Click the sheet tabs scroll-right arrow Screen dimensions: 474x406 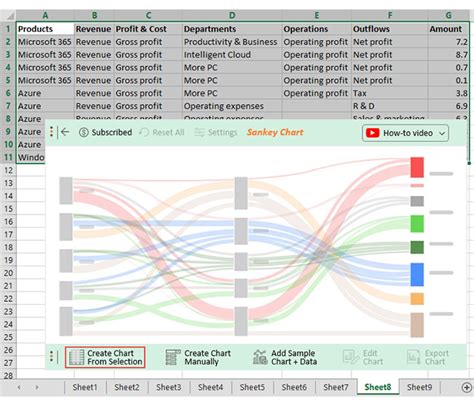(x=37, y=387)
